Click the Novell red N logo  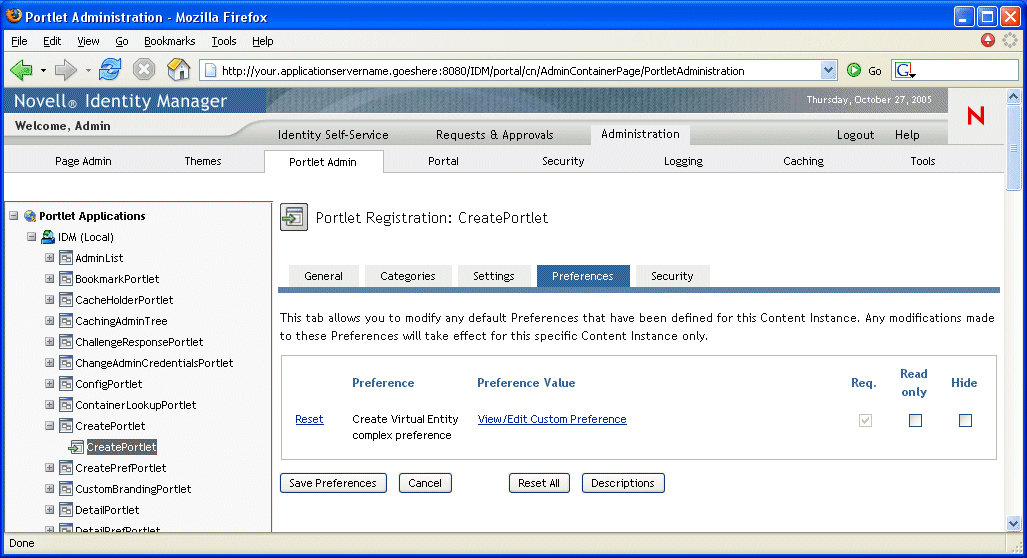point(975,116)
